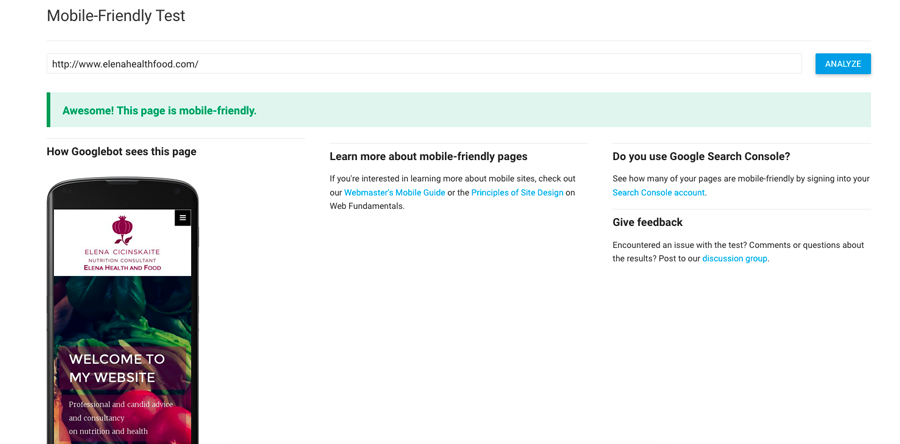Screen dimensions: 900x444
Task: Click the 'How Googlebot sees this page' heading
Action: click(x=121, y=152)
